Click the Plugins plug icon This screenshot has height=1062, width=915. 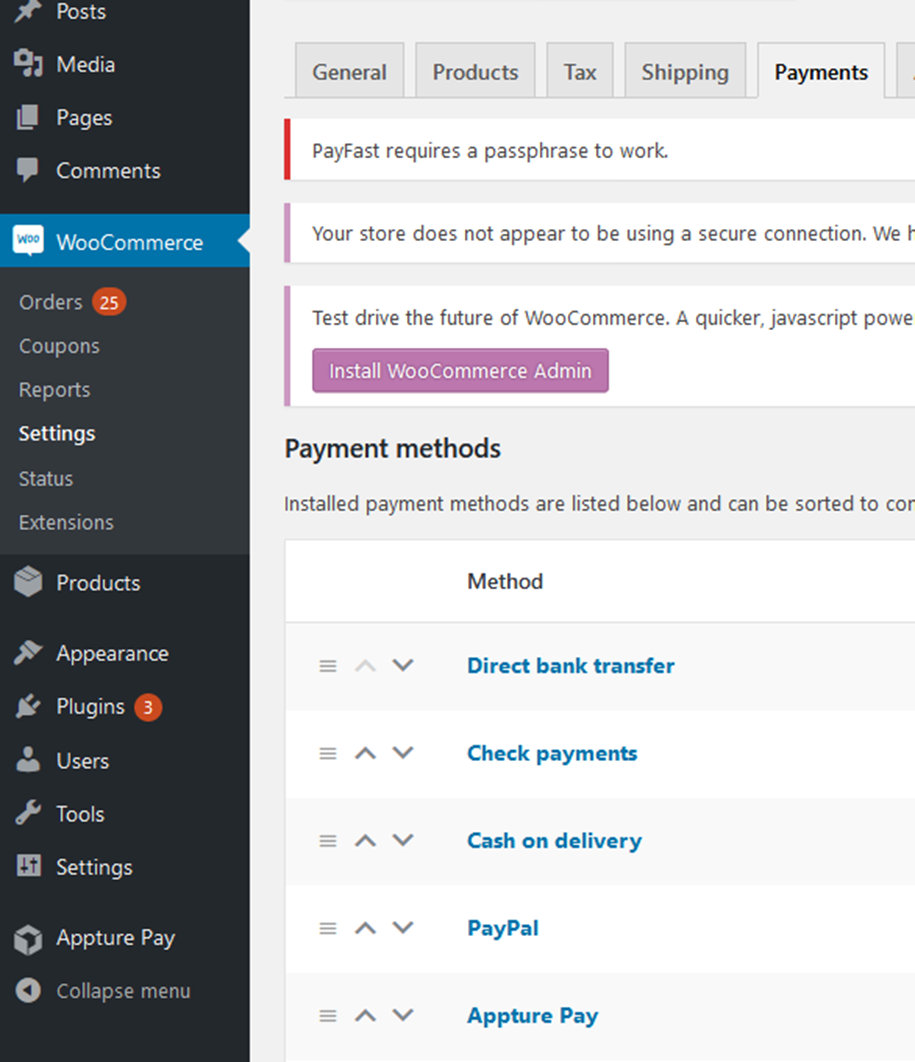[x=28, y=707]
